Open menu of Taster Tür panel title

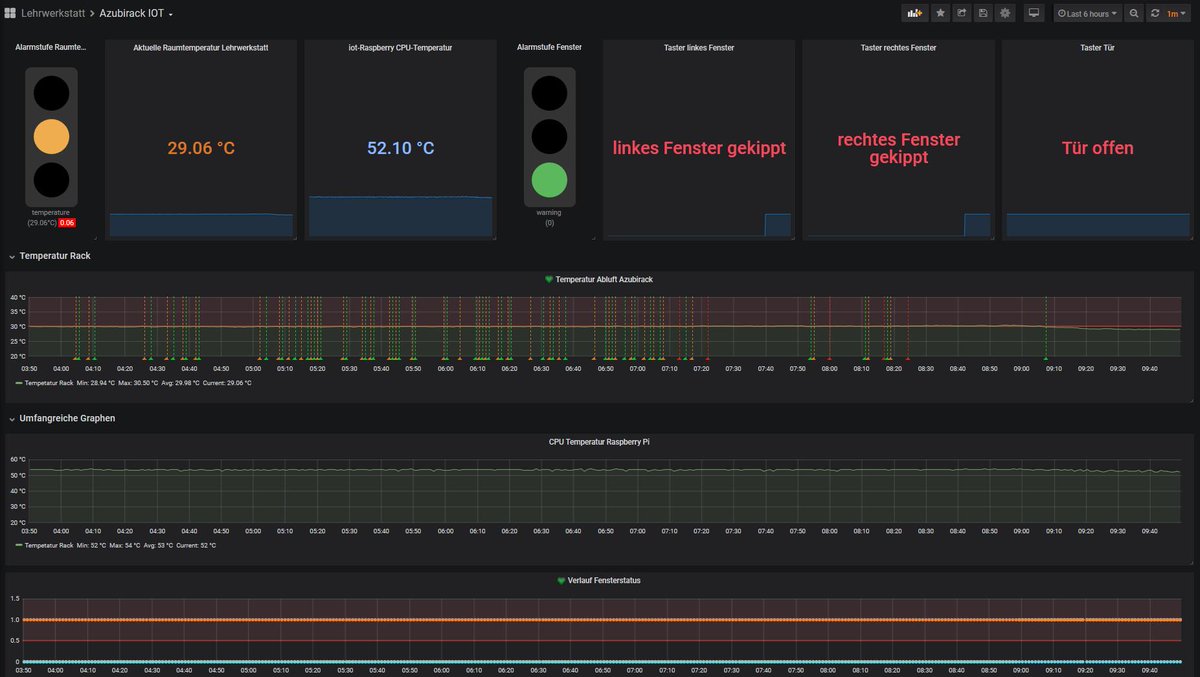[x=1098, y=47]
